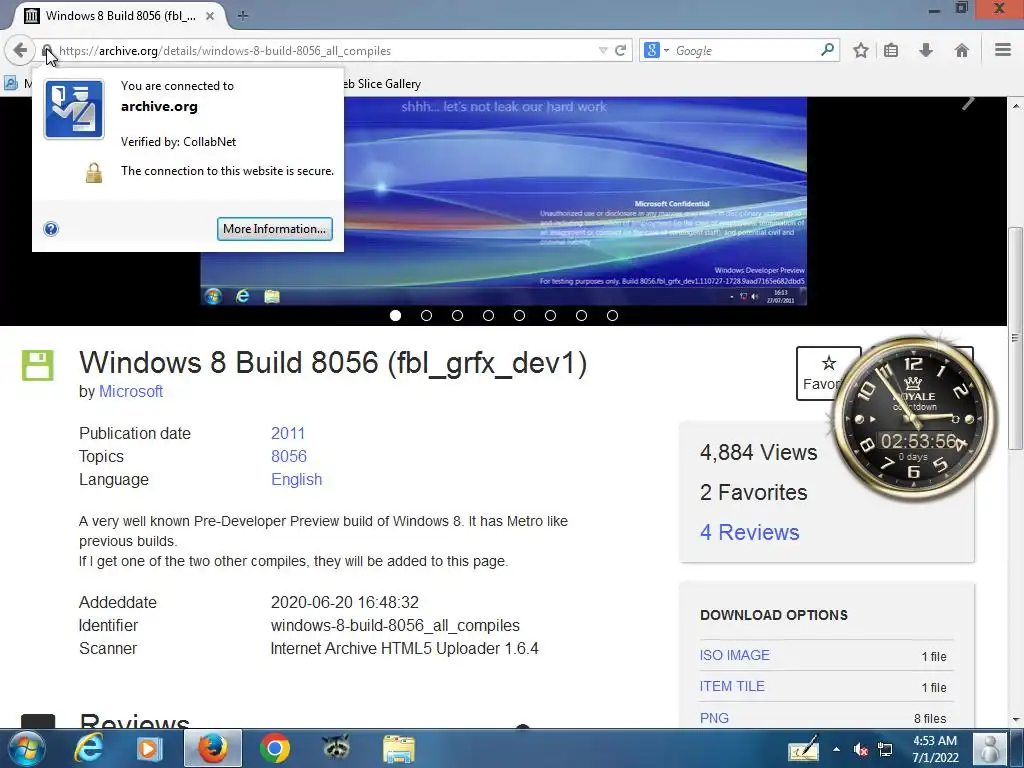Open the 4 Reviews link
Viewport: 1024px width, 768px height.
750,532
